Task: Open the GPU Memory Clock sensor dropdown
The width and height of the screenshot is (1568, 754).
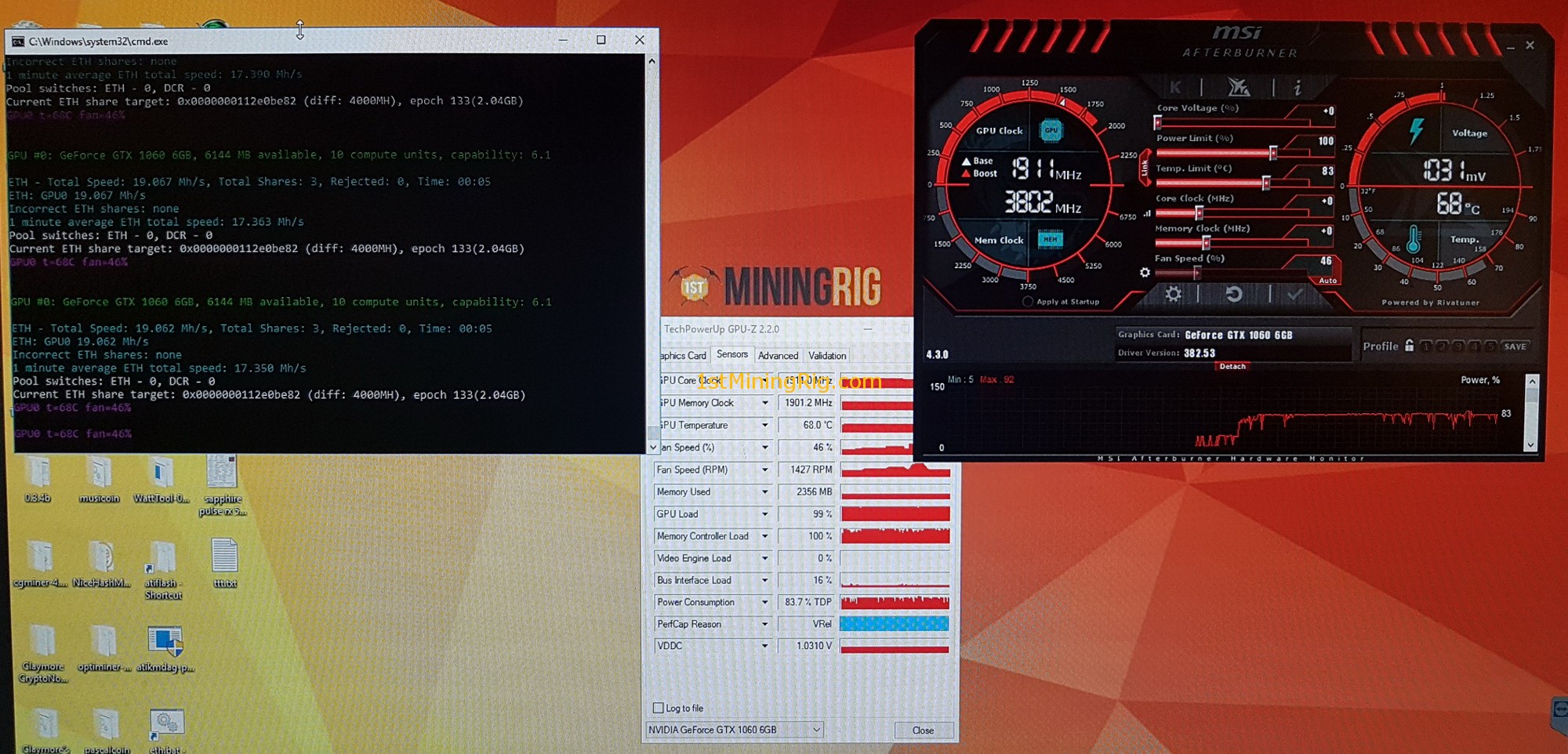Action: tap(765, 403)
